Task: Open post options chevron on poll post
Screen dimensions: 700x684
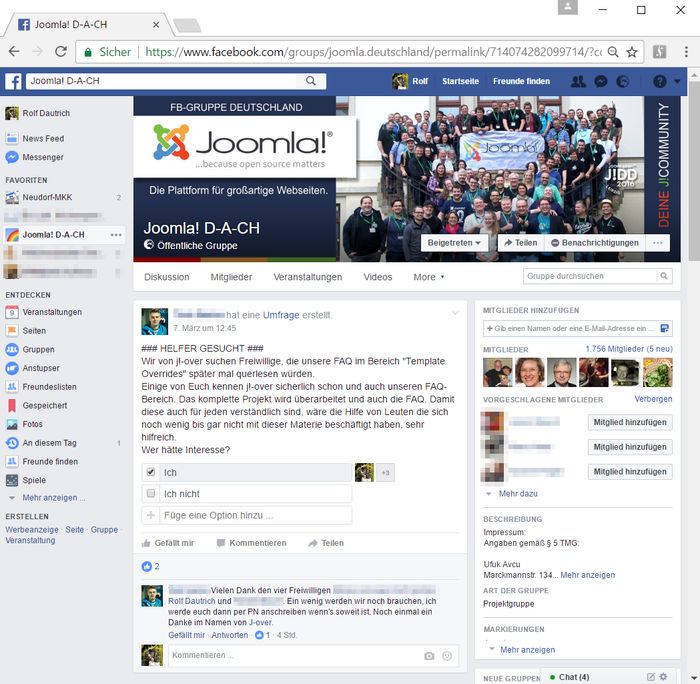Action: (x=455, y=314)
